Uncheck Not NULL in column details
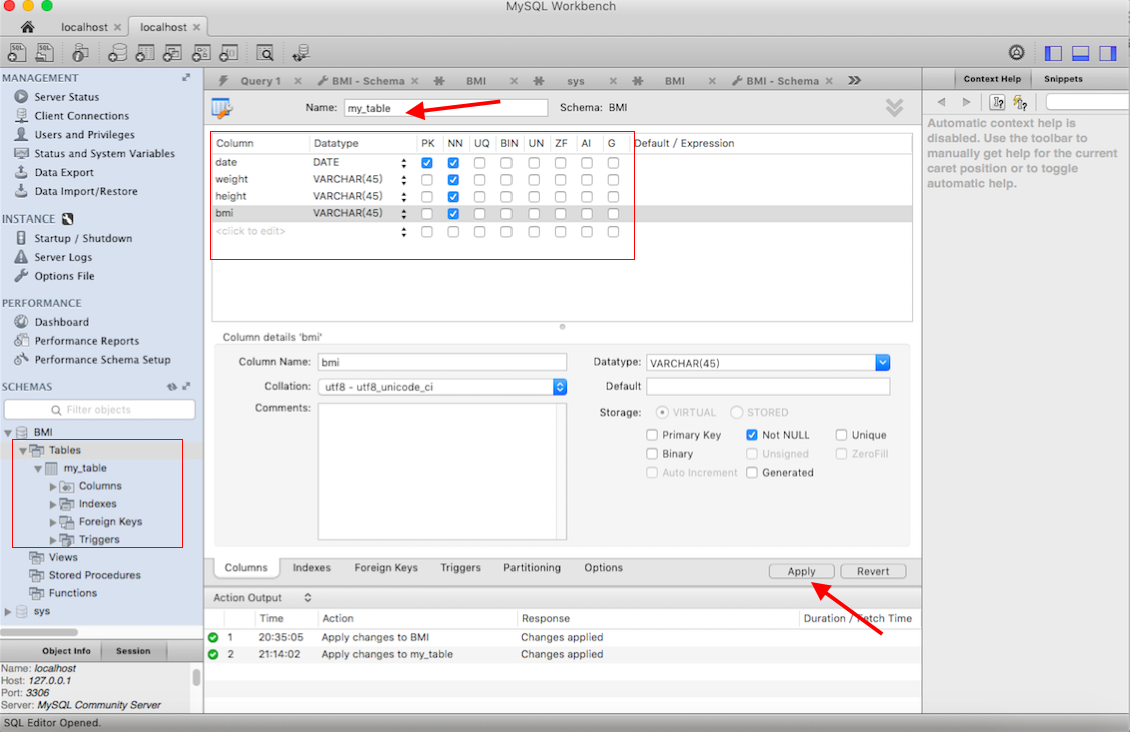This screenshot has height=732, width=1130. pyautogui.click(x=752, y=435)
